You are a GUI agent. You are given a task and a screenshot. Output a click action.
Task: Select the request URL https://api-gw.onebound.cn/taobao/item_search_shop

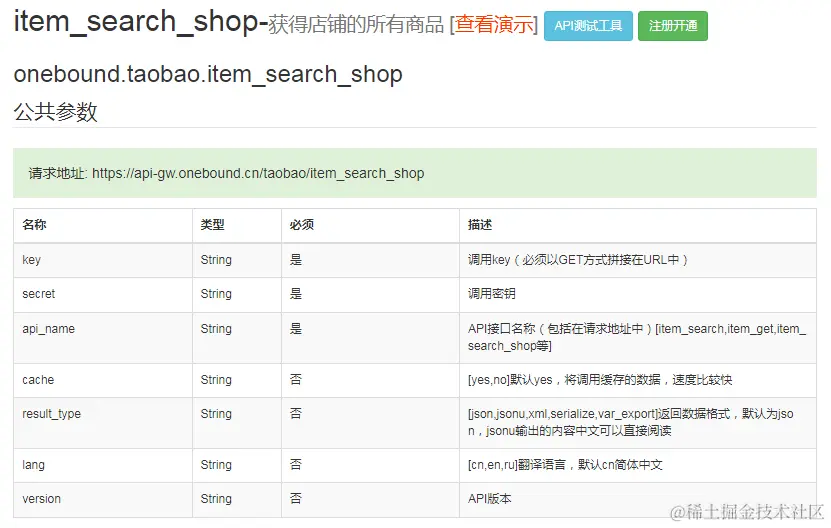[x=258, y=173]
